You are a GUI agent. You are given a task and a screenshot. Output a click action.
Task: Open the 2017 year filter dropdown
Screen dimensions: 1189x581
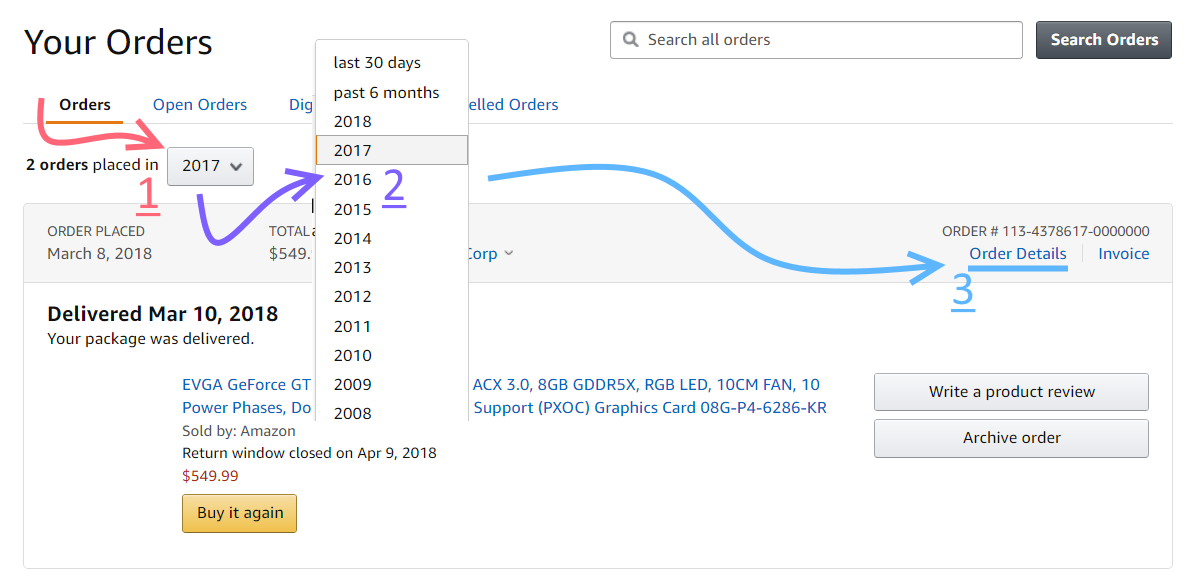(211, 166)
